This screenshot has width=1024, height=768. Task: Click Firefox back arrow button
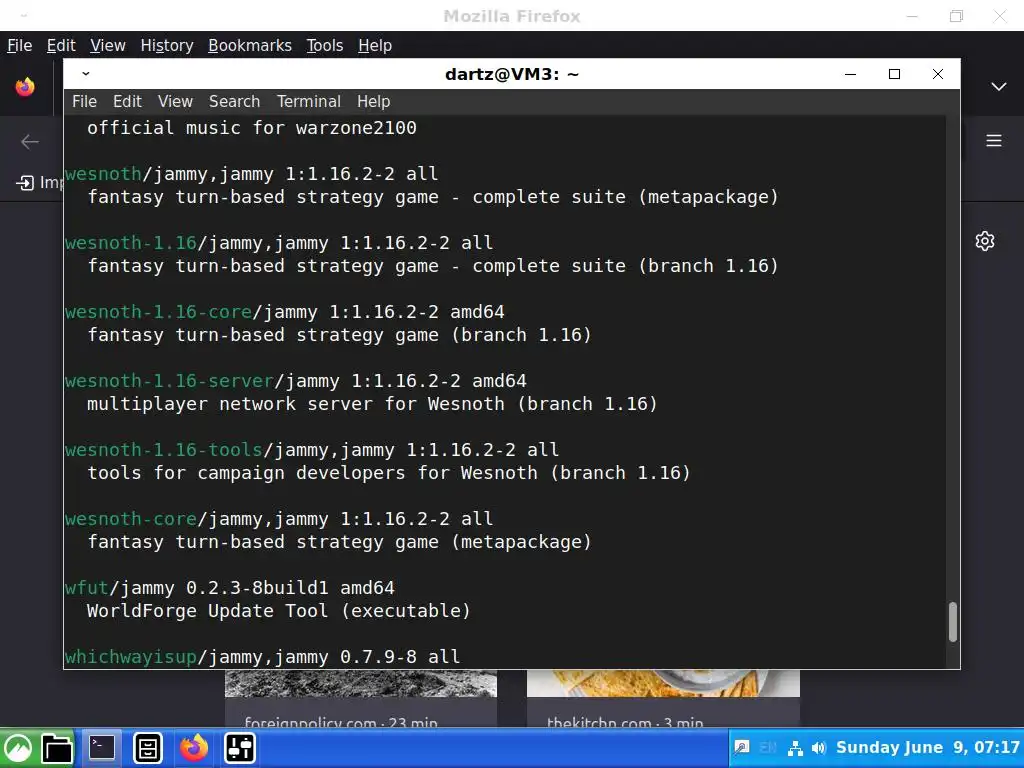click(29, 142)
